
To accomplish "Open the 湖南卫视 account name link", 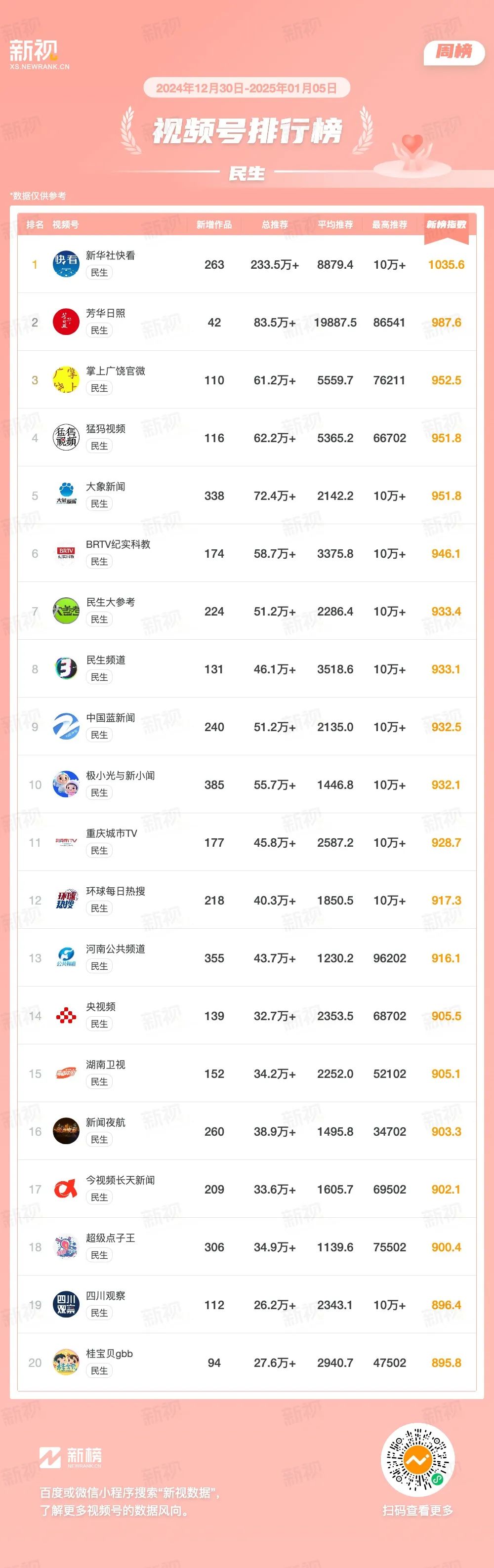I will pyautogui.click(x=105, y=1065).
